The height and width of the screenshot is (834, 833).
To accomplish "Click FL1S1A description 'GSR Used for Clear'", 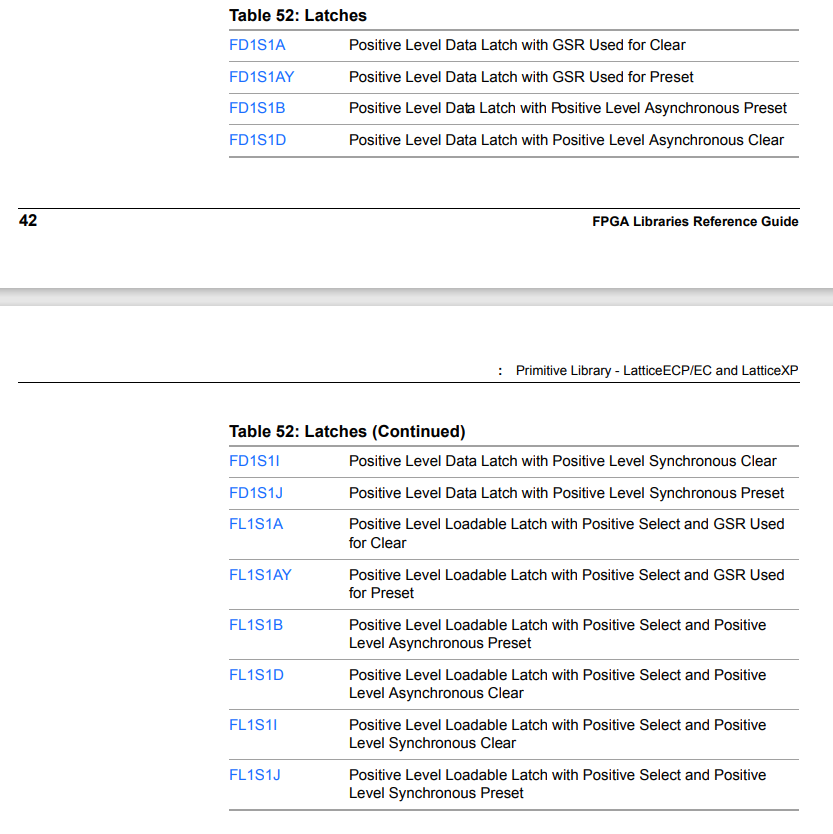I will [x=567, y=533].
